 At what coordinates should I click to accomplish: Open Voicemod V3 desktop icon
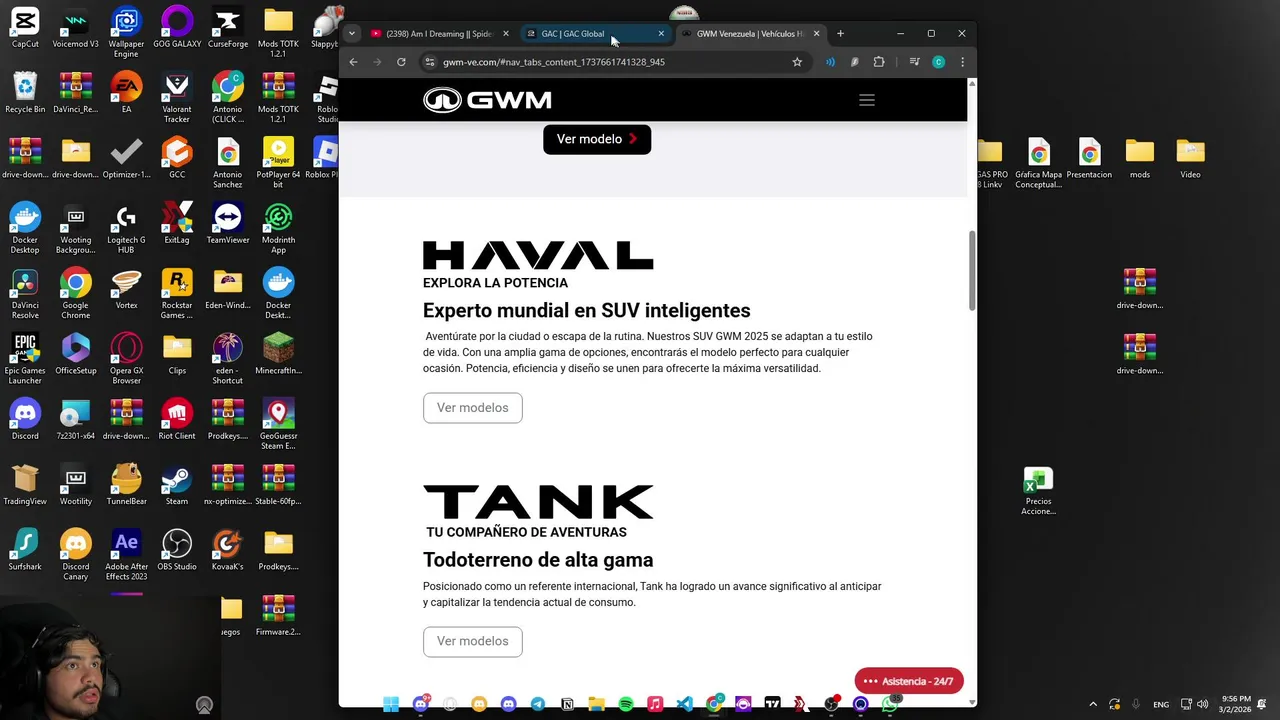pyautogui.click(x=75, y=28)
